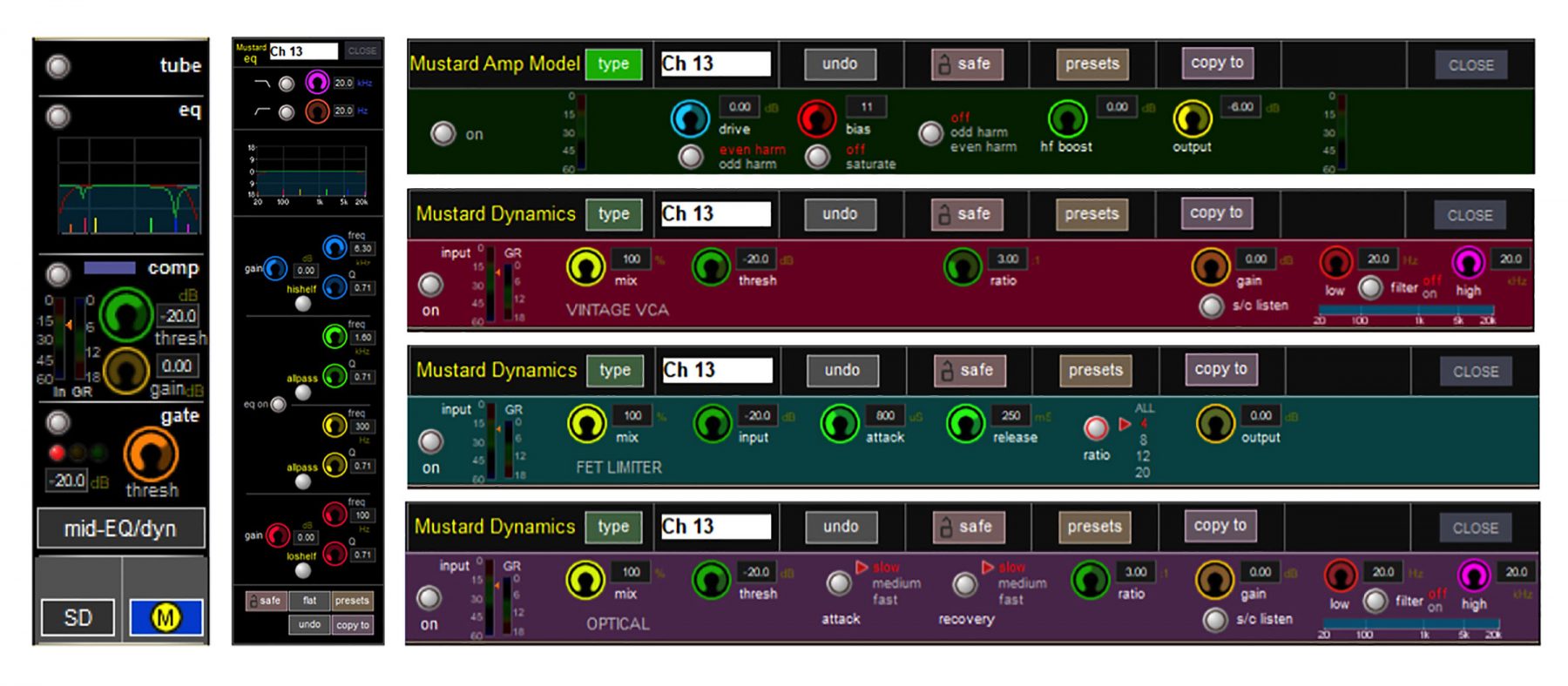Click the gain knob in the OPTICAL panel

click(x=1214, y=580)
